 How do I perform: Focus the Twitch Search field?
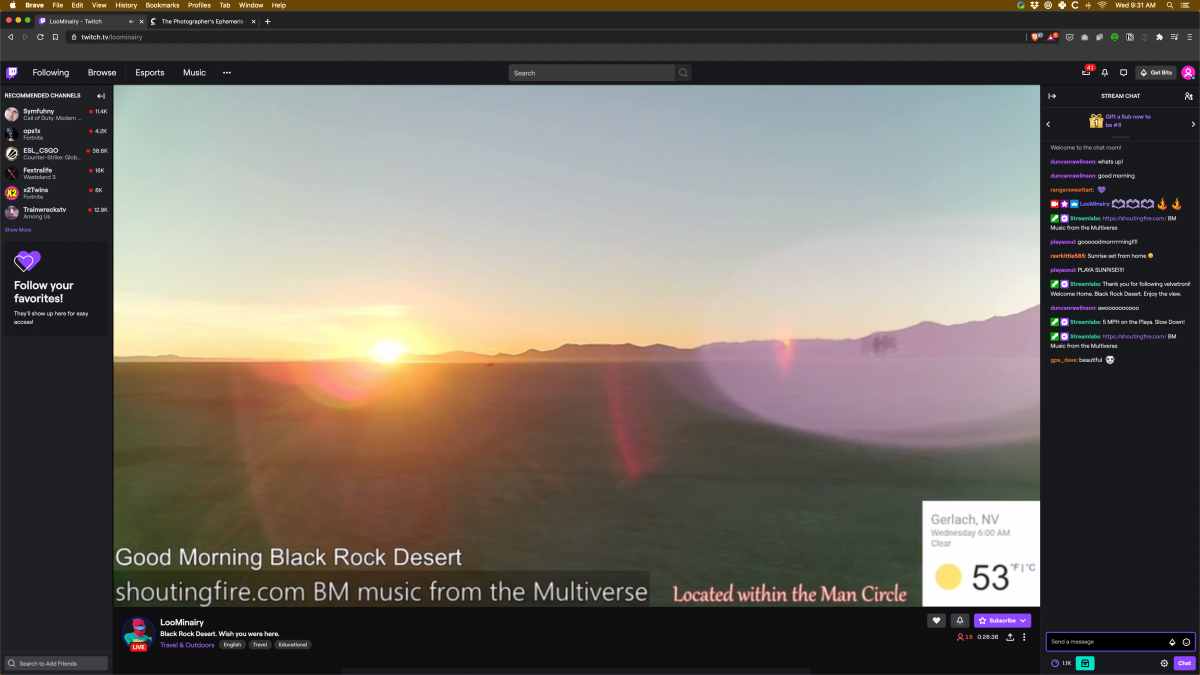point(592,72)
